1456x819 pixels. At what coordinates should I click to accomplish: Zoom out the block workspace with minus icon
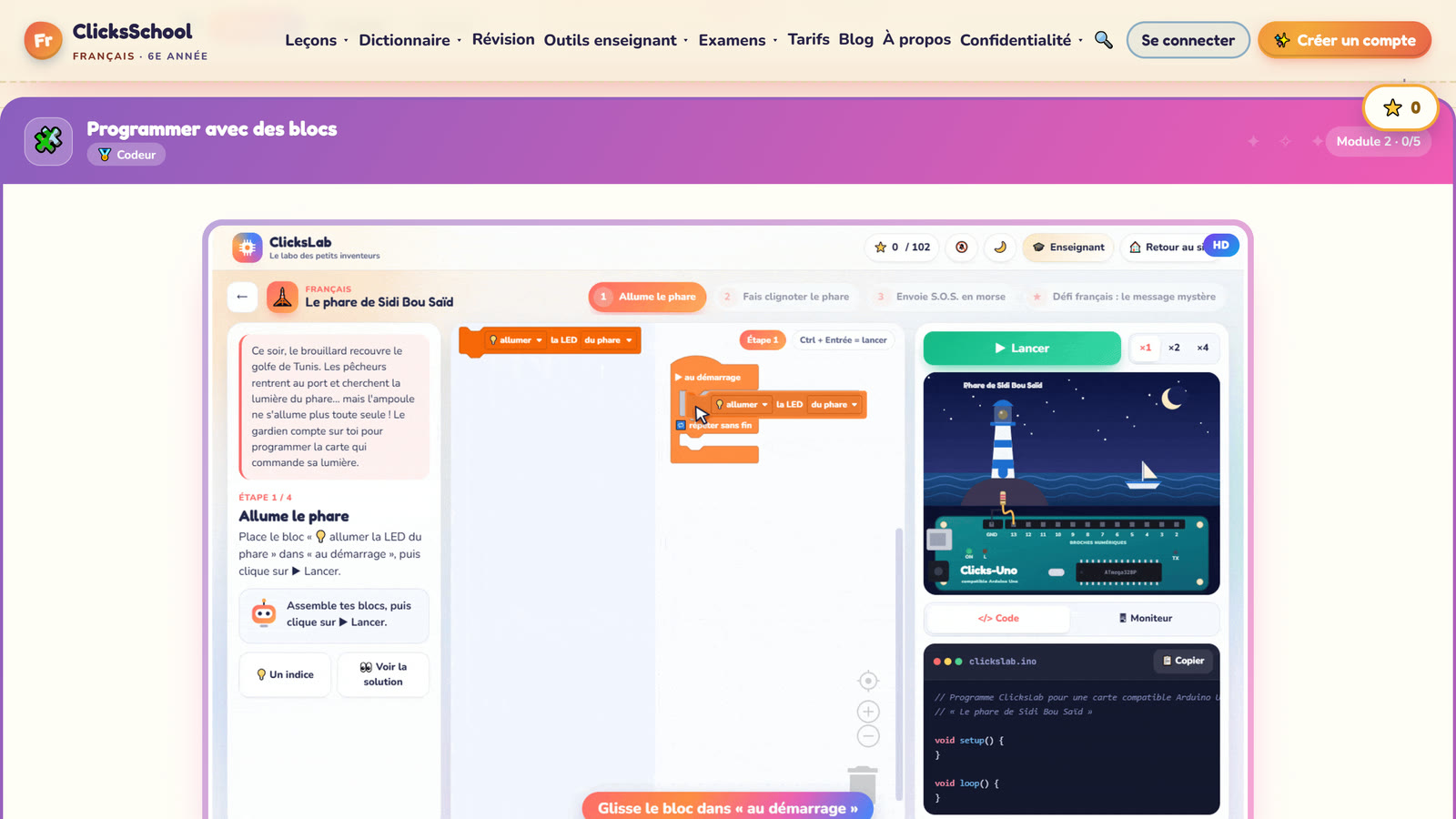click(868, 736)
